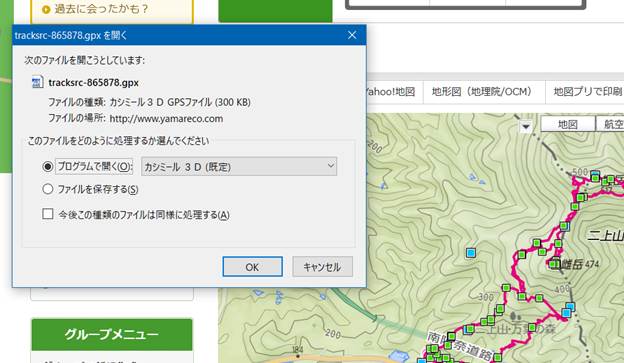Click the 二上山・万葉の森 map label
Screen dimensions: 624x363
515,329
